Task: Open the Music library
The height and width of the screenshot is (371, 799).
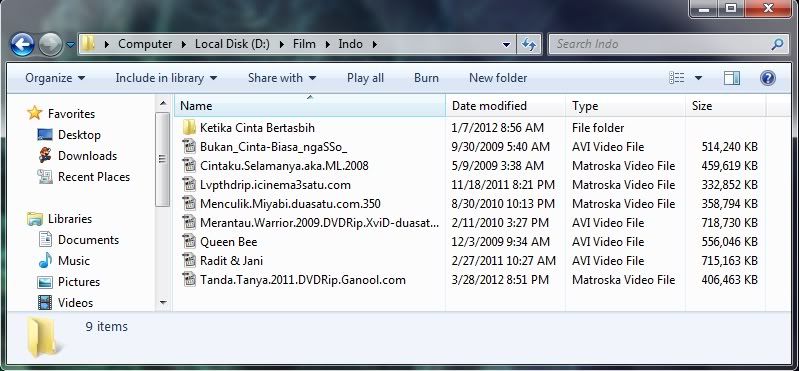Action: pos(73,261)
